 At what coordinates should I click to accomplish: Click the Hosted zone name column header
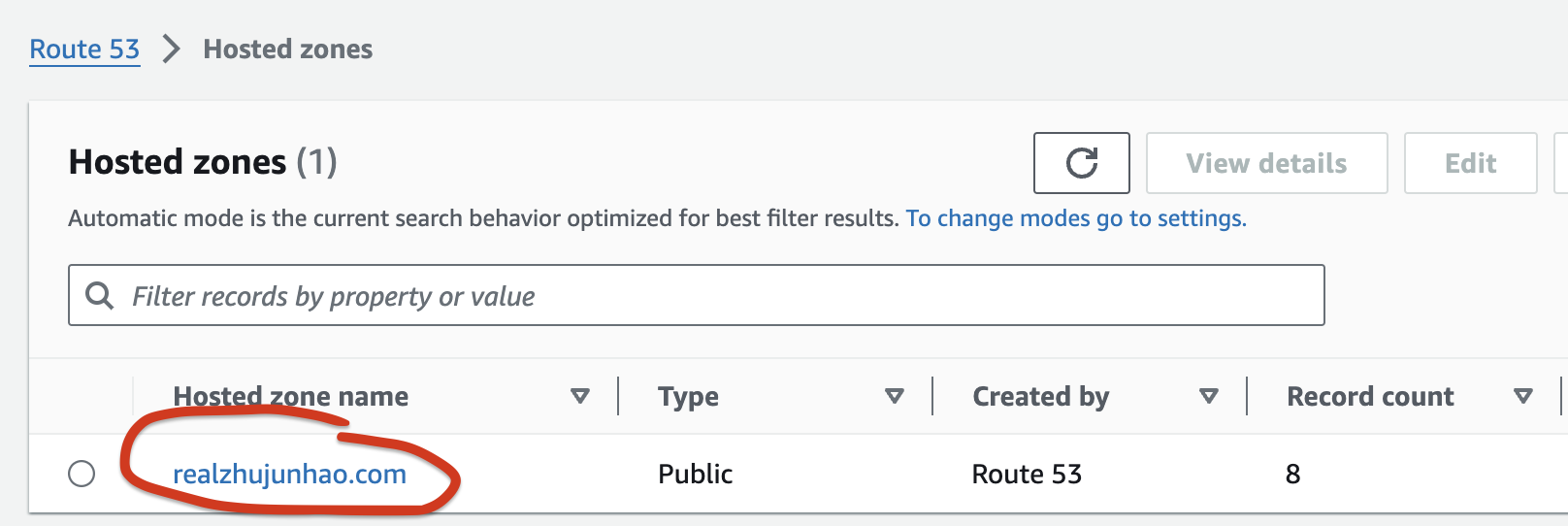pyautogui.click(x=291, y=396)
